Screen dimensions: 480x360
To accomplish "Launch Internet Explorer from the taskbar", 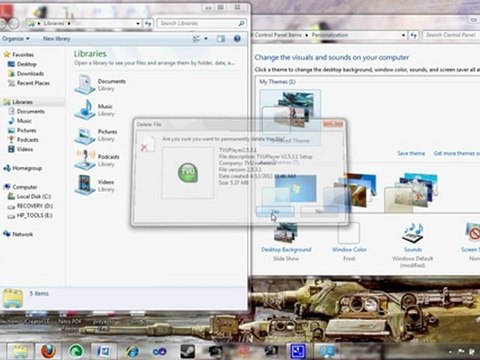I will 132,351.
